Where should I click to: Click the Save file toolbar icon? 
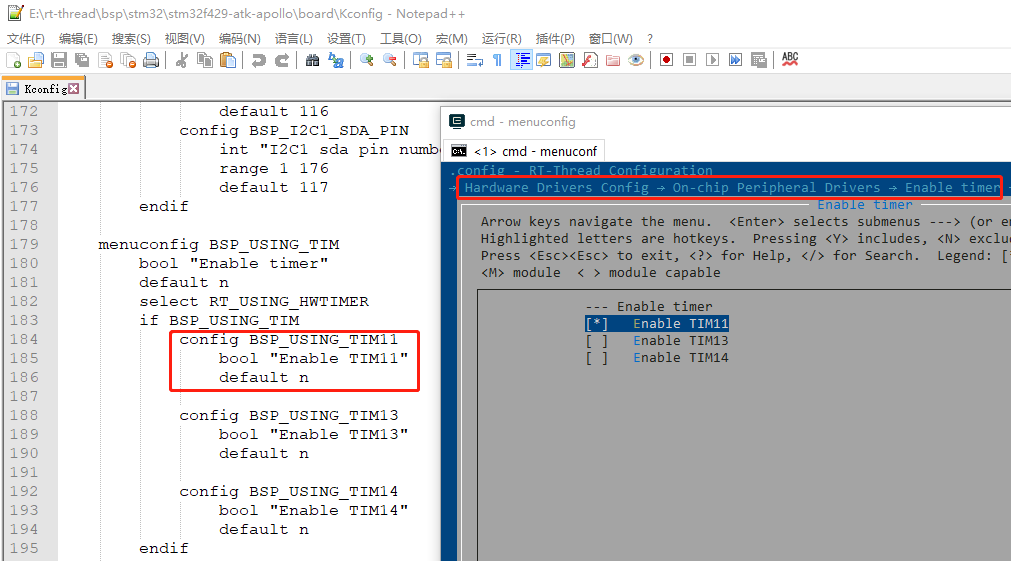(x=59, y=60)
